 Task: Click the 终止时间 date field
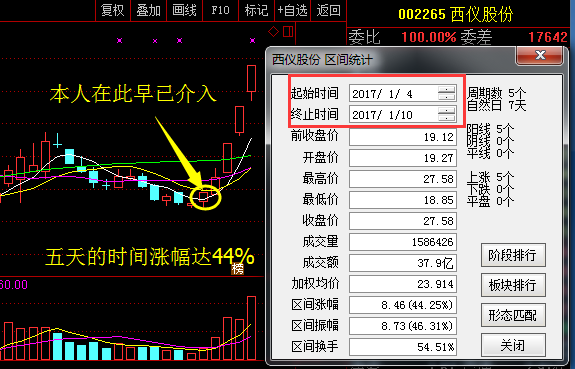pyautogui.click(x=403, y=114)
